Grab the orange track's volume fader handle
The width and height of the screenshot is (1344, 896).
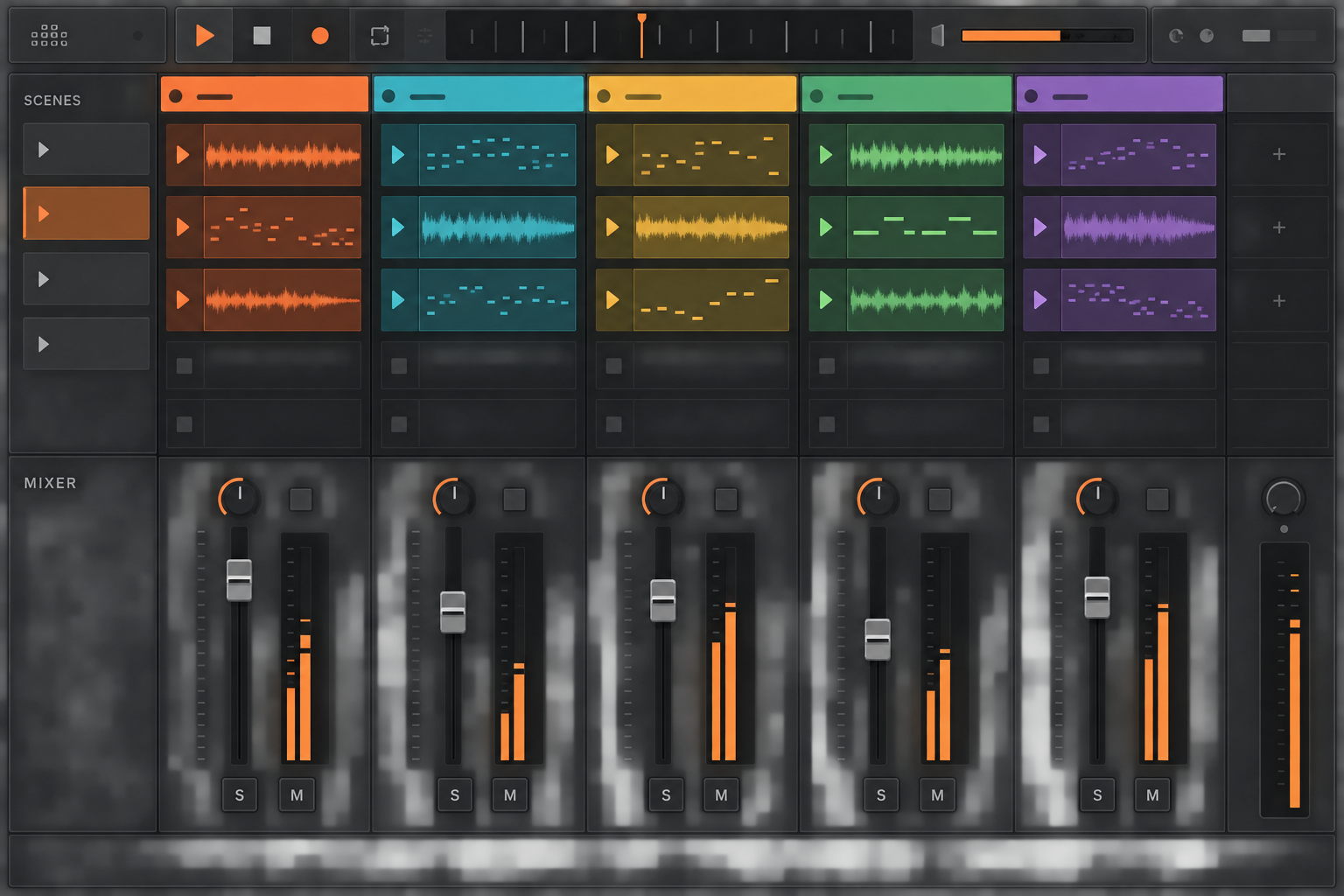pyautogui.click(x=239, y=580)
